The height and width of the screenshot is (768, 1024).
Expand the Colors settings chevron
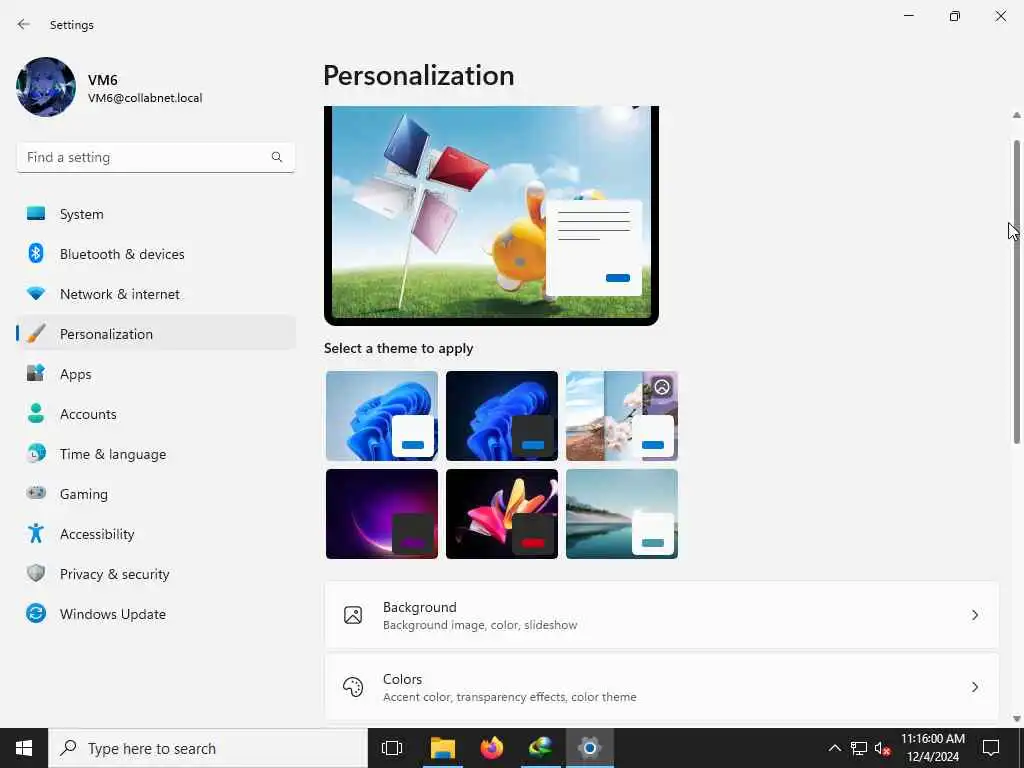point(974,687)
